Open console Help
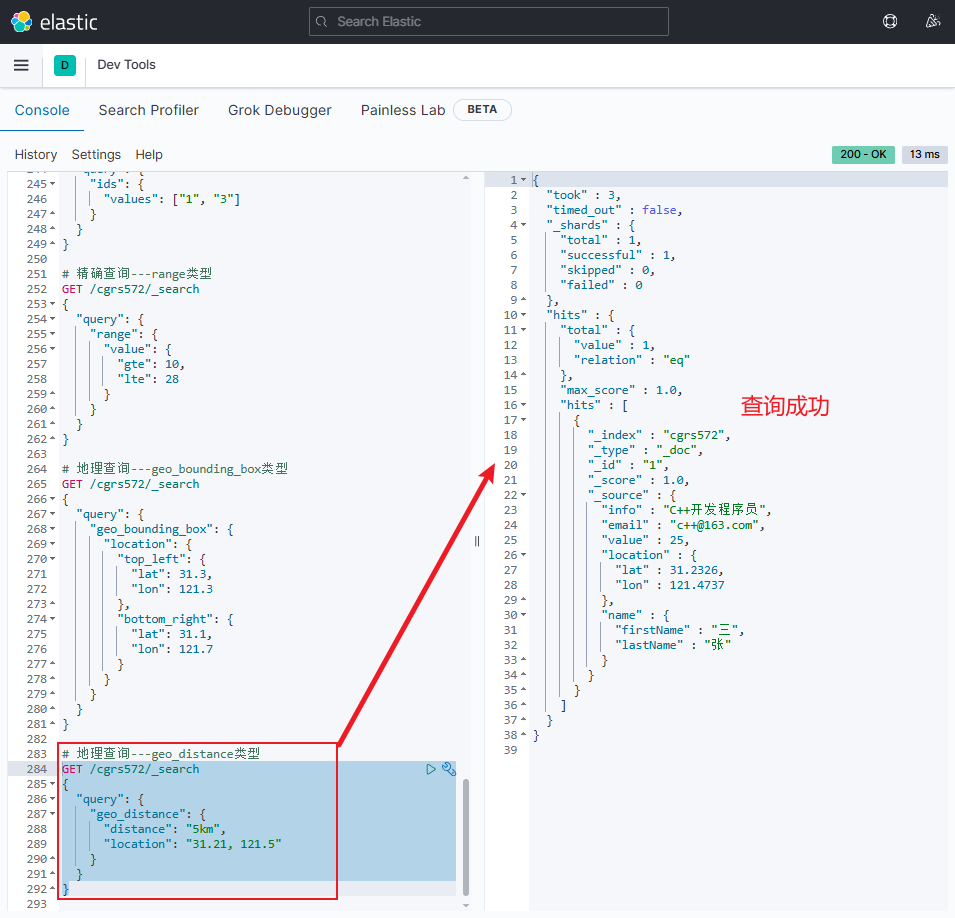The height and width of the screenshot is (918, 955). pyautogui.click(x=149, y=155)
